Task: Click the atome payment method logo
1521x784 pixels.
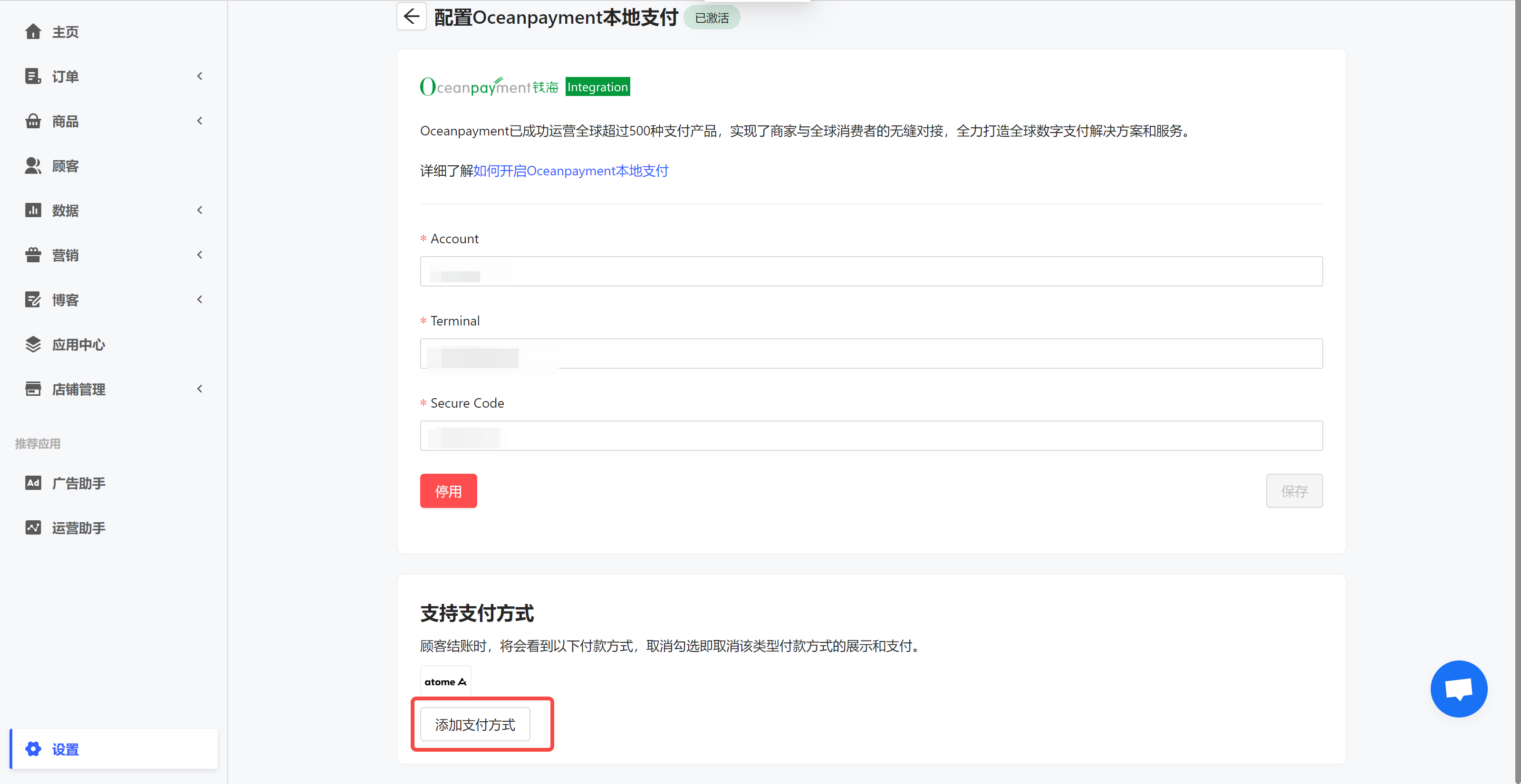Action: [x=445, y=682]
